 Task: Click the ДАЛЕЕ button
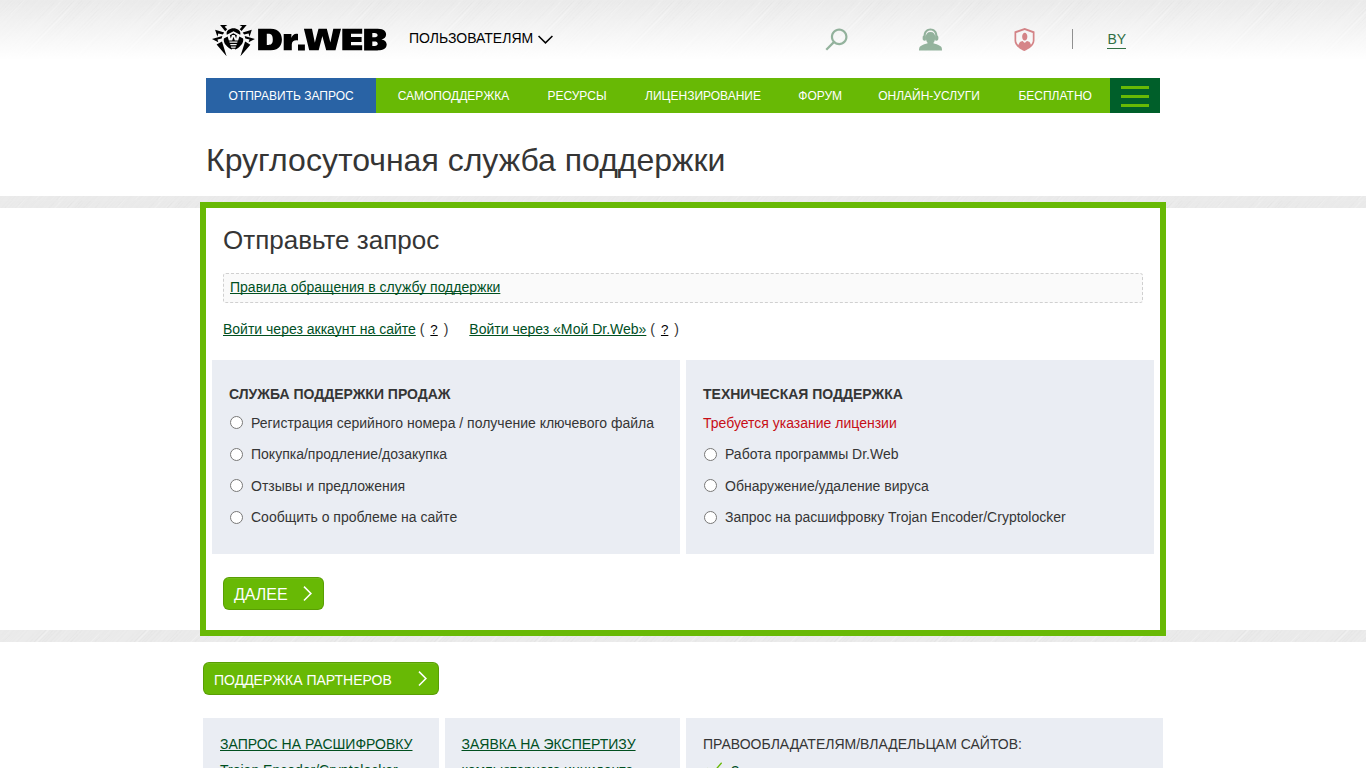click(x=273, y=594)
